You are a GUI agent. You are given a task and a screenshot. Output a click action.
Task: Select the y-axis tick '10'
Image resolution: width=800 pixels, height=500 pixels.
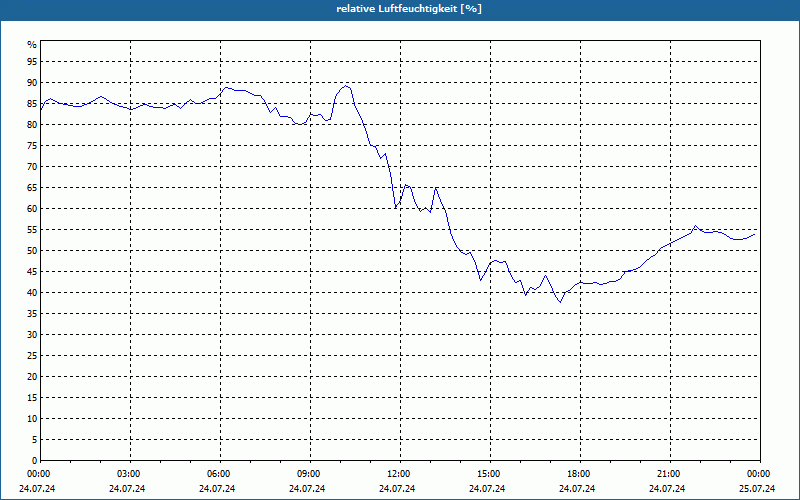32,418
